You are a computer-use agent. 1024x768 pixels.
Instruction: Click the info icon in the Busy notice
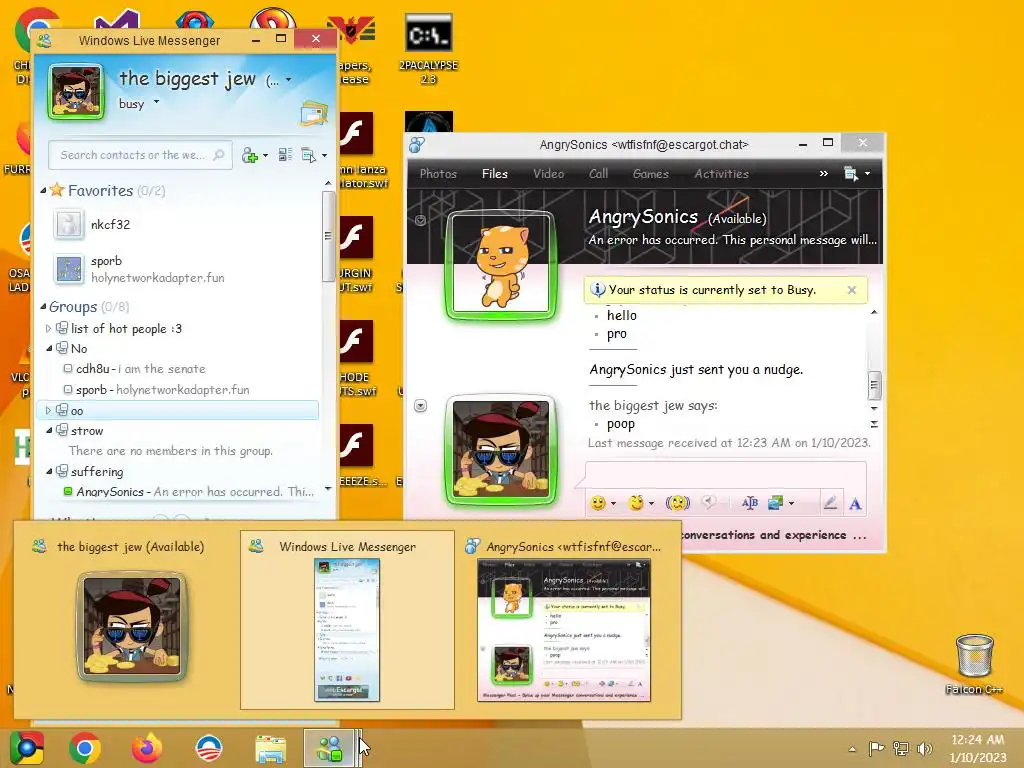pyautogui.click(x=597, y=289)
